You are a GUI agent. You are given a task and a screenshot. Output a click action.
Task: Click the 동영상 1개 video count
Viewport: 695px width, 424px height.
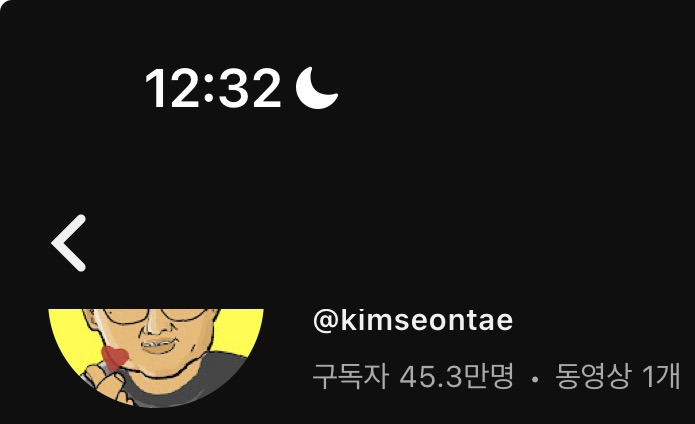tap(617, 376)
